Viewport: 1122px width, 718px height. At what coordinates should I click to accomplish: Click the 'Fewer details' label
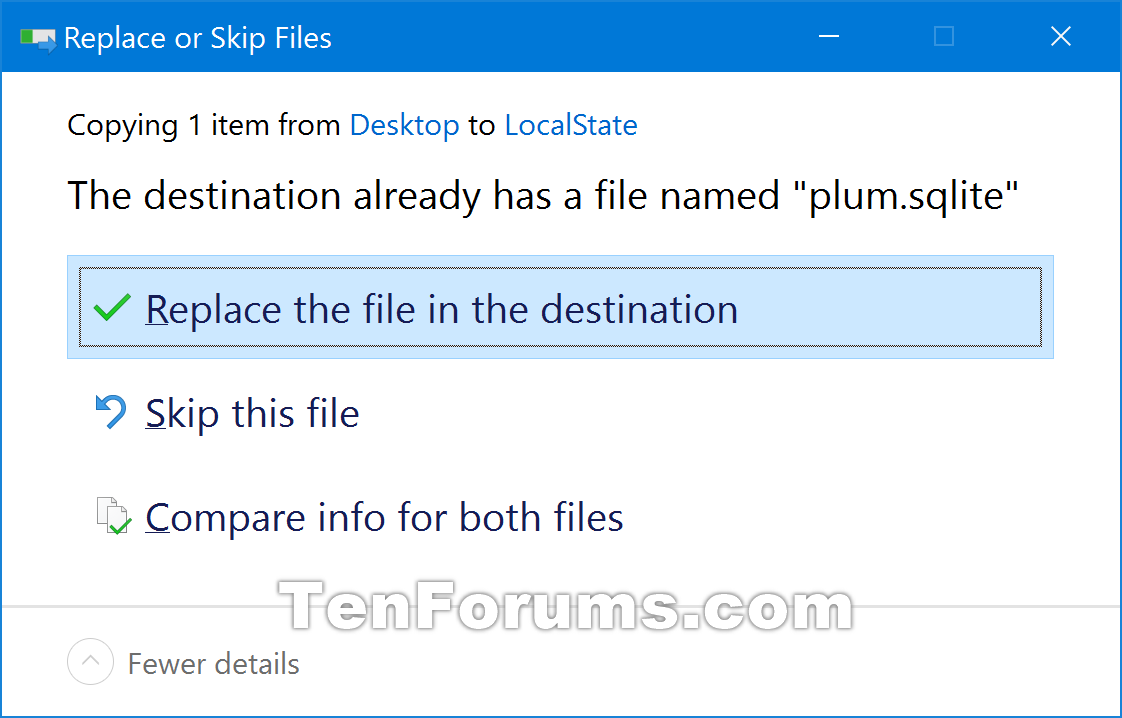point(213,664)
